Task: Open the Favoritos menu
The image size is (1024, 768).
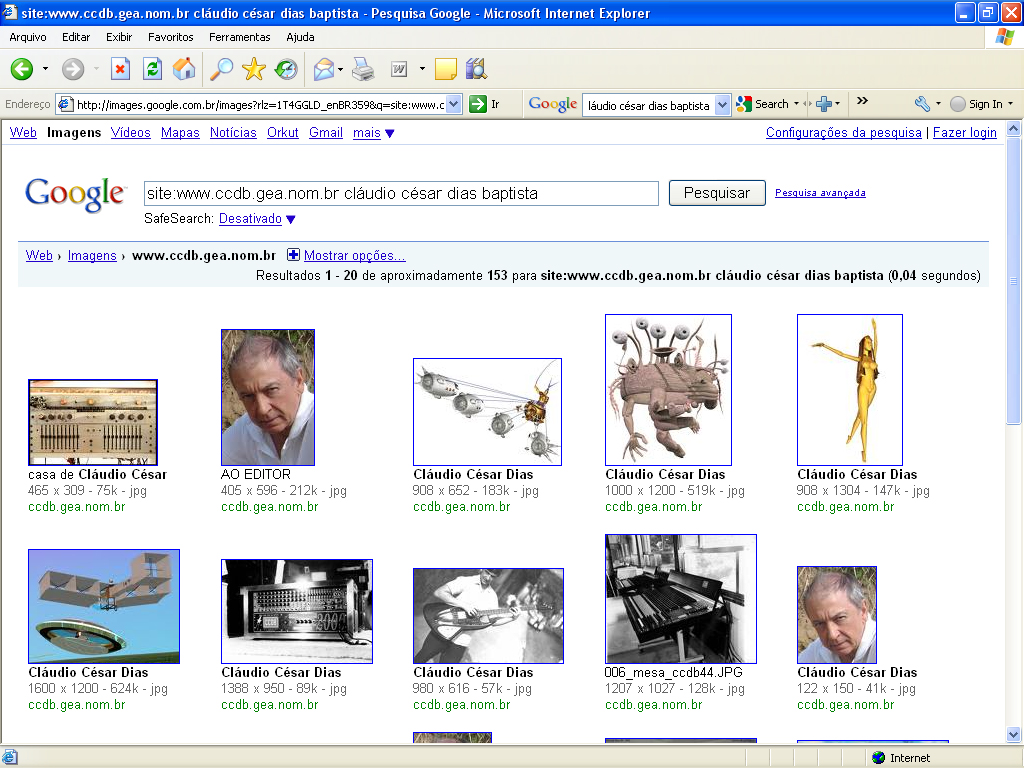Action: [x=171, y=37]
